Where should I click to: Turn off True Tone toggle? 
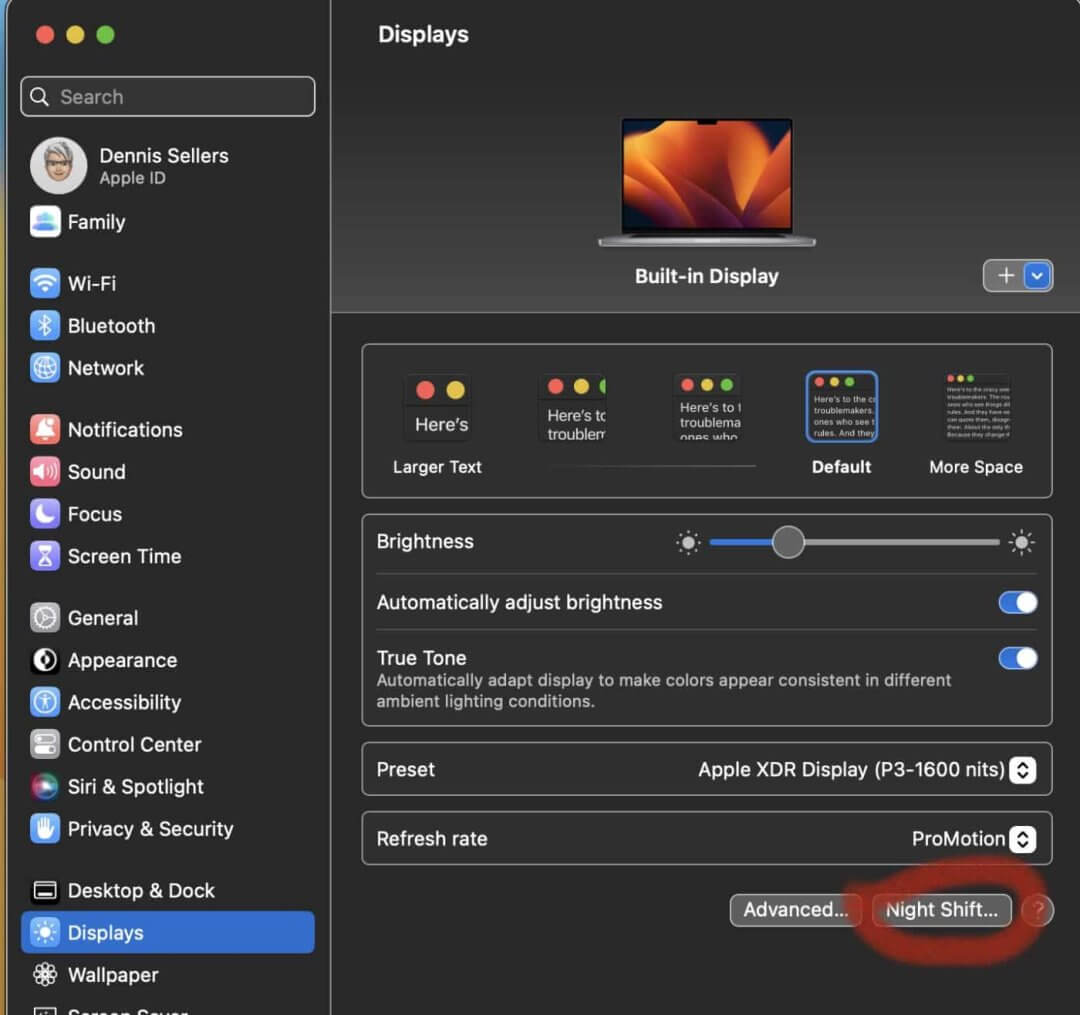point(1017,658)
